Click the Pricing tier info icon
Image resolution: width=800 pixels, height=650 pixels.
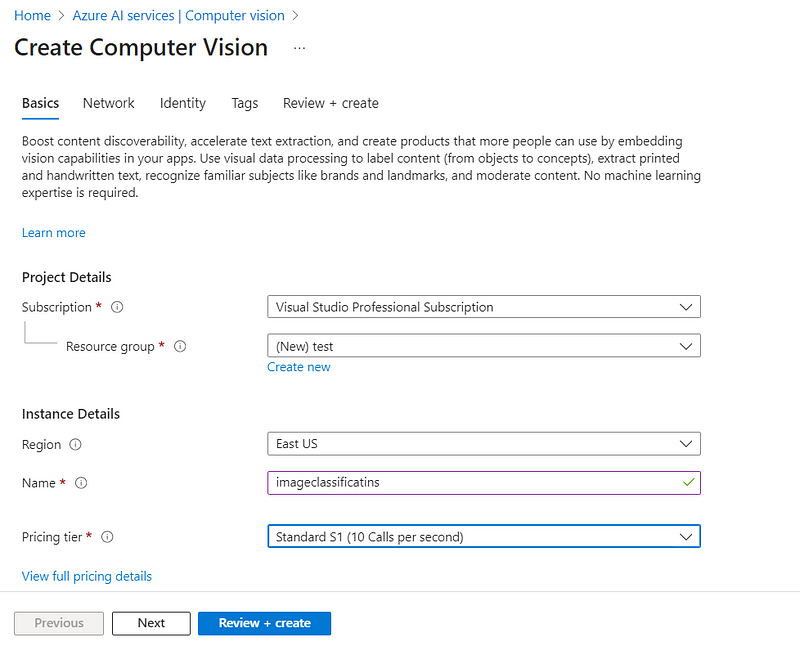(107, 537)
